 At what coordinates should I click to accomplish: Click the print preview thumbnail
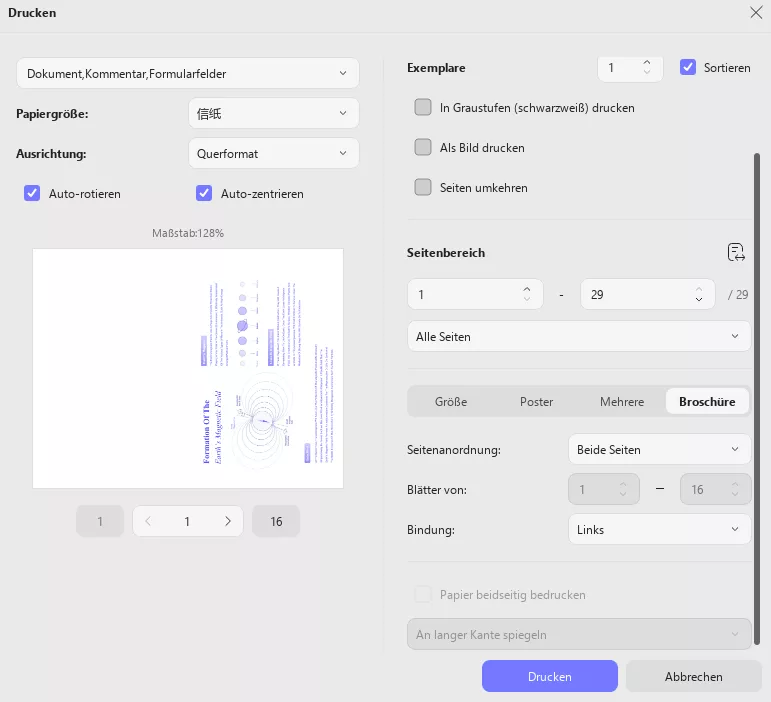188,368
